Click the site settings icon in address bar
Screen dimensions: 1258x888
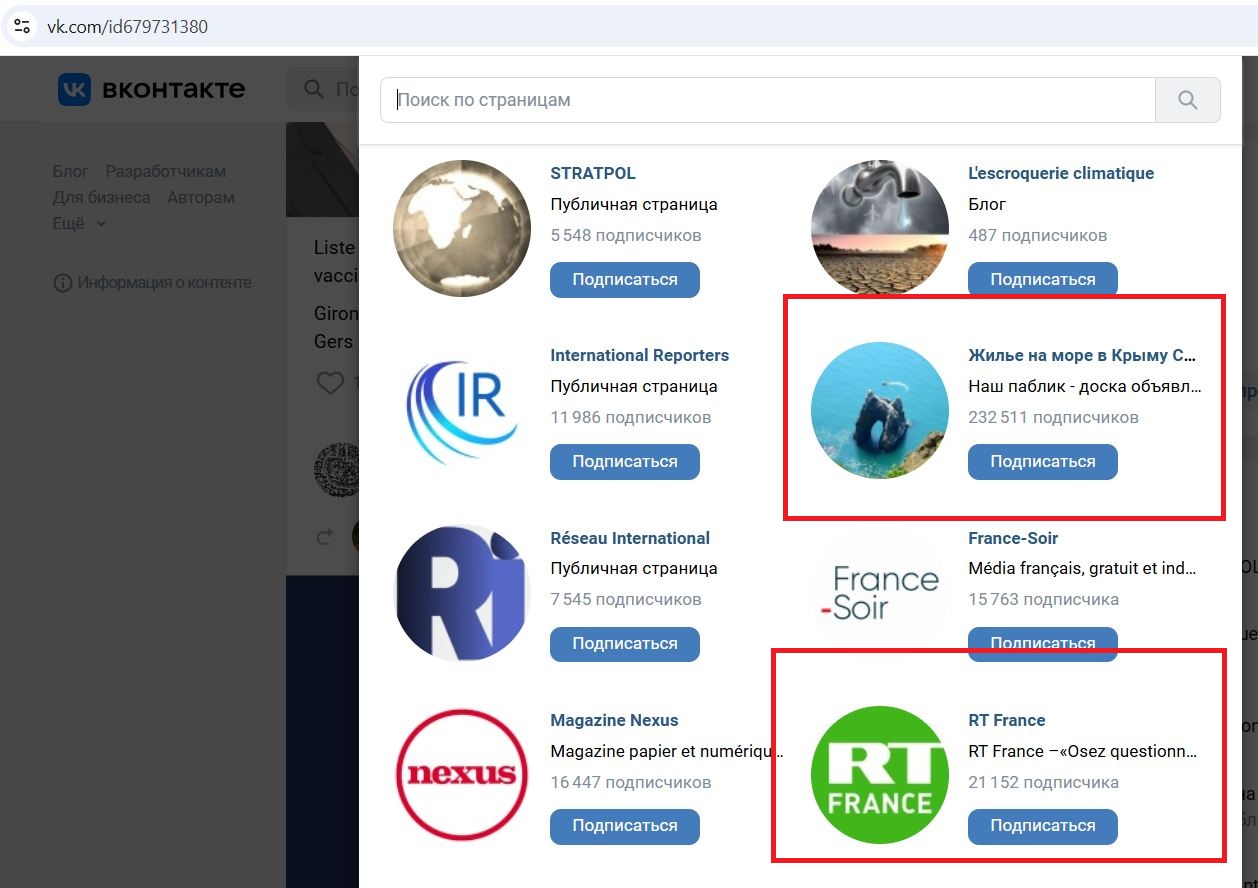click(x=22, y=26)
